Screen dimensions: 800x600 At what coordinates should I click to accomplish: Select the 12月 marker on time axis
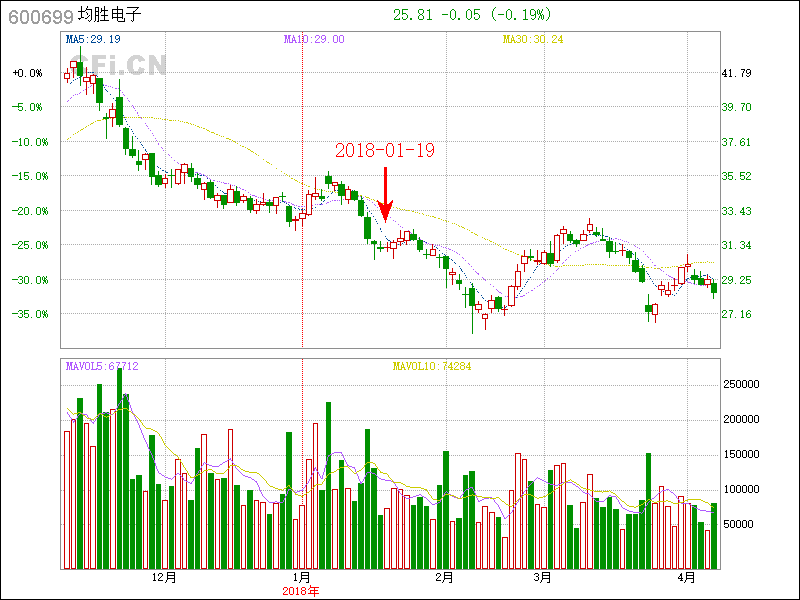tap(163, 578)
